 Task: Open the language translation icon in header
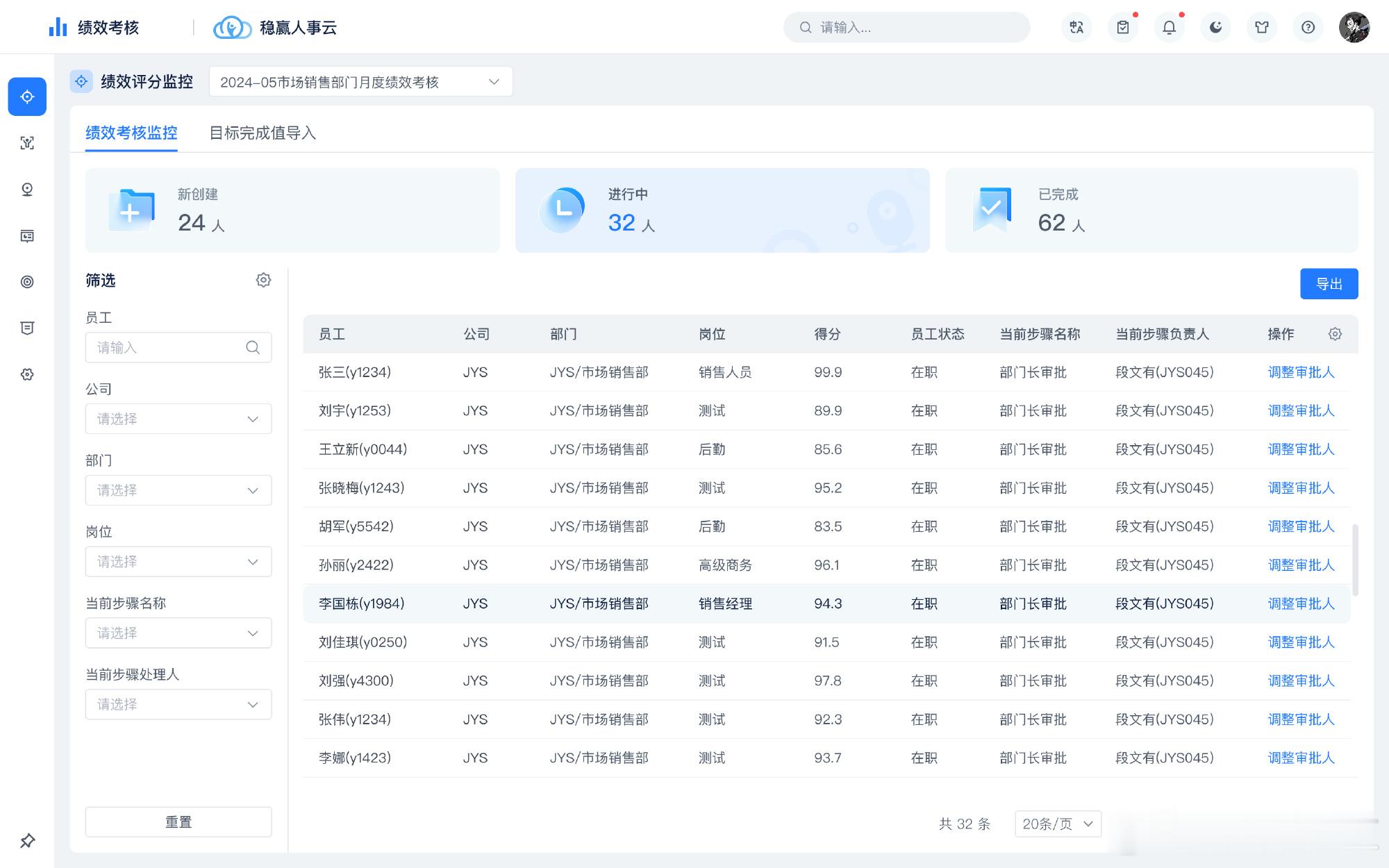1076,27
